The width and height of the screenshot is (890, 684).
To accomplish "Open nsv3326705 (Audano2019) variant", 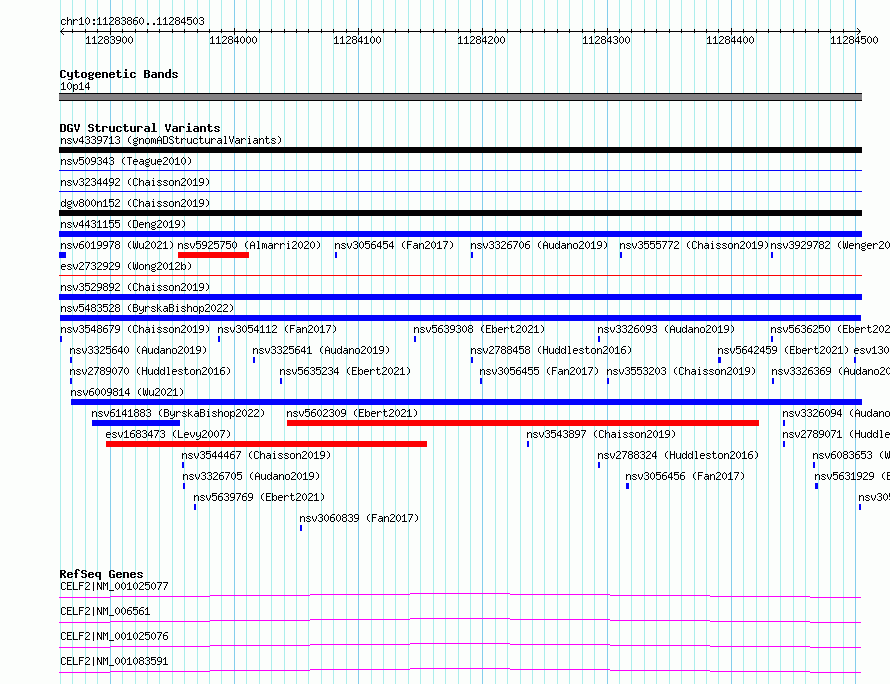I will click(x=251, y=476).
